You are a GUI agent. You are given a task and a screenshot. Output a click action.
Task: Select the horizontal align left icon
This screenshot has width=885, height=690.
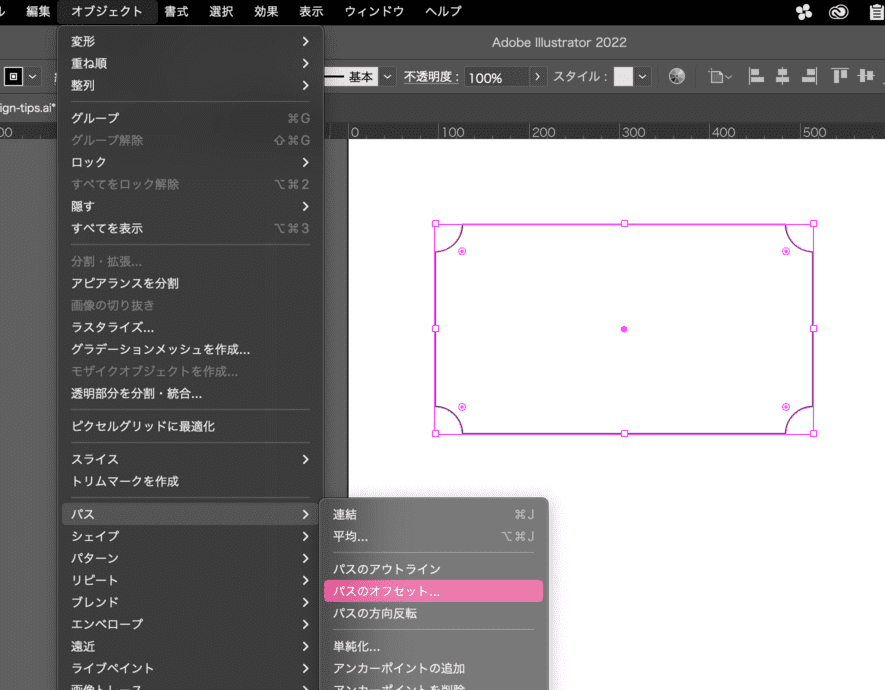[756, 76]
